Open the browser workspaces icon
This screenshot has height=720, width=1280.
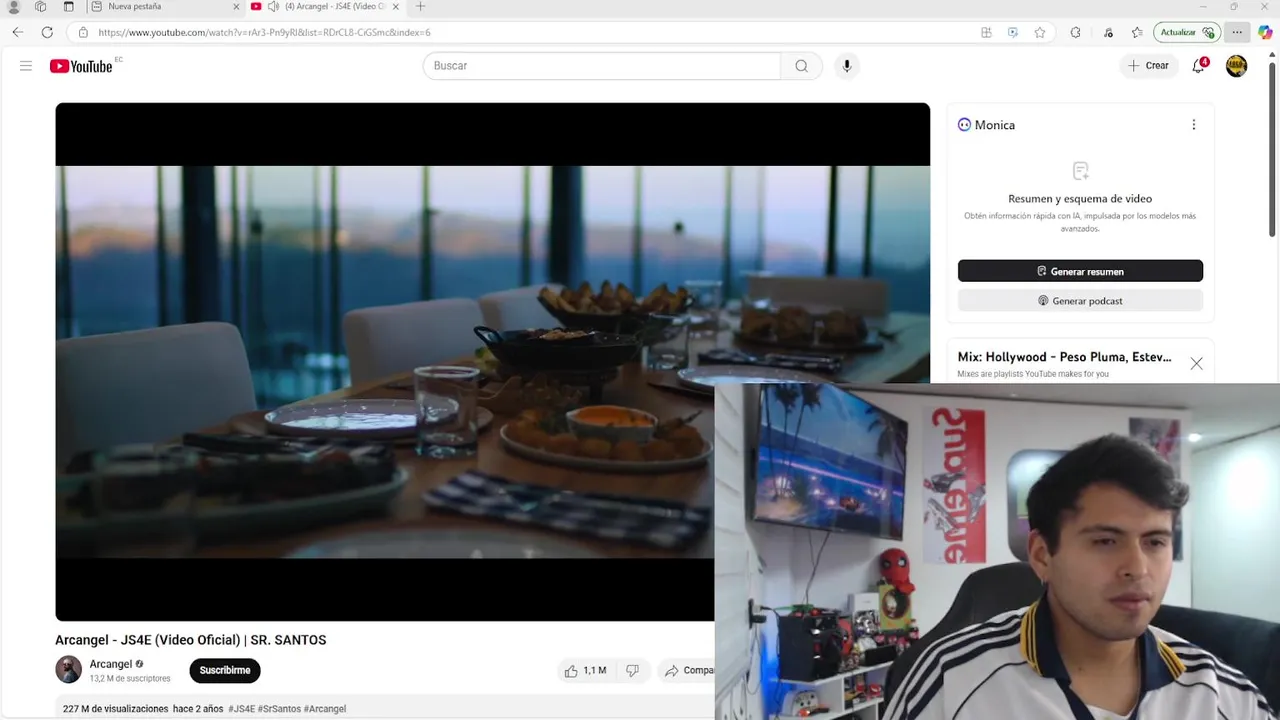pyautogui.click(x=41, y=6)
